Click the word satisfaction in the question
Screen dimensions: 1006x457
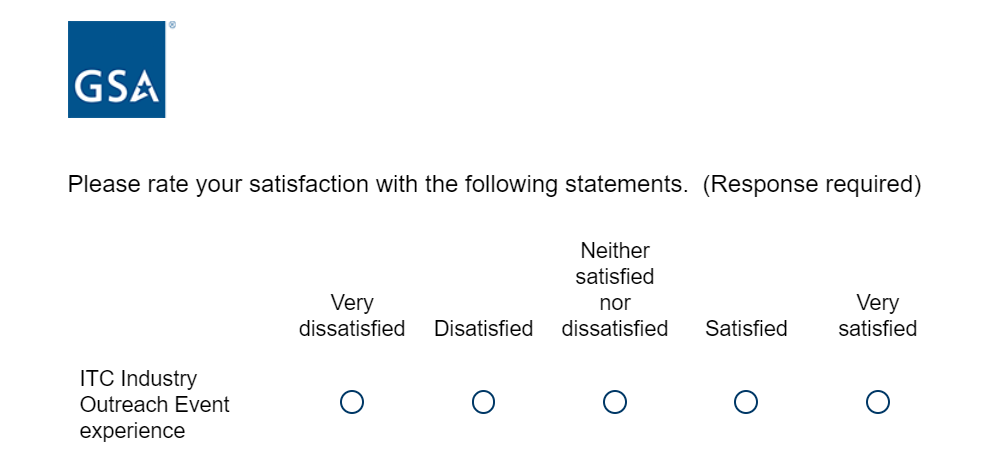point(306,185)
